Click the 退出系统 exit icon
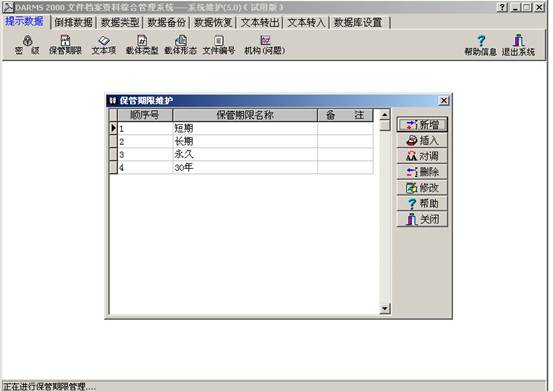 pos(518,45)
